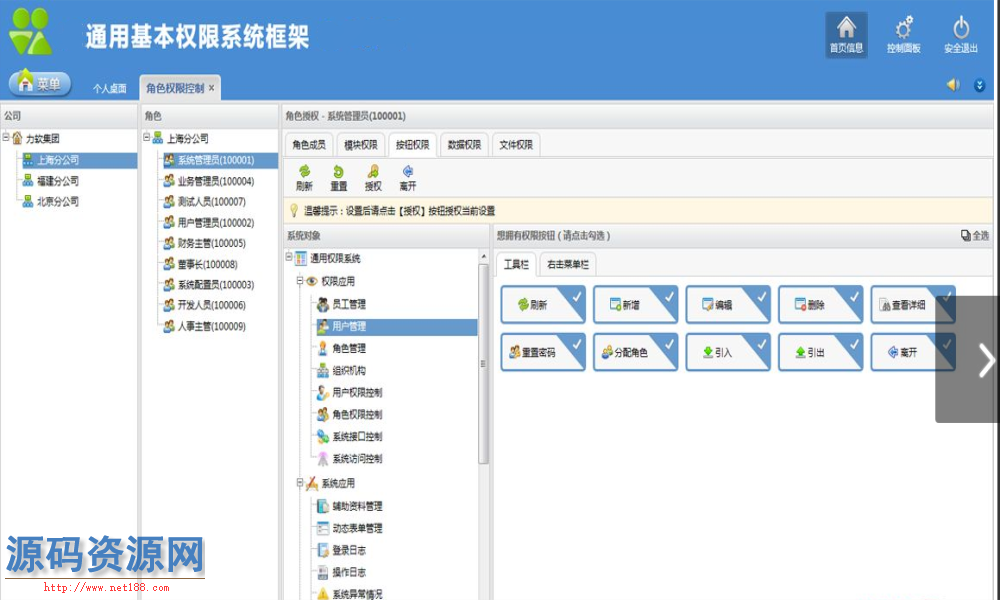This screenshot has width=1000, height=600.
Task: Switch to 文件权限 tab
Action: point(515,145)
